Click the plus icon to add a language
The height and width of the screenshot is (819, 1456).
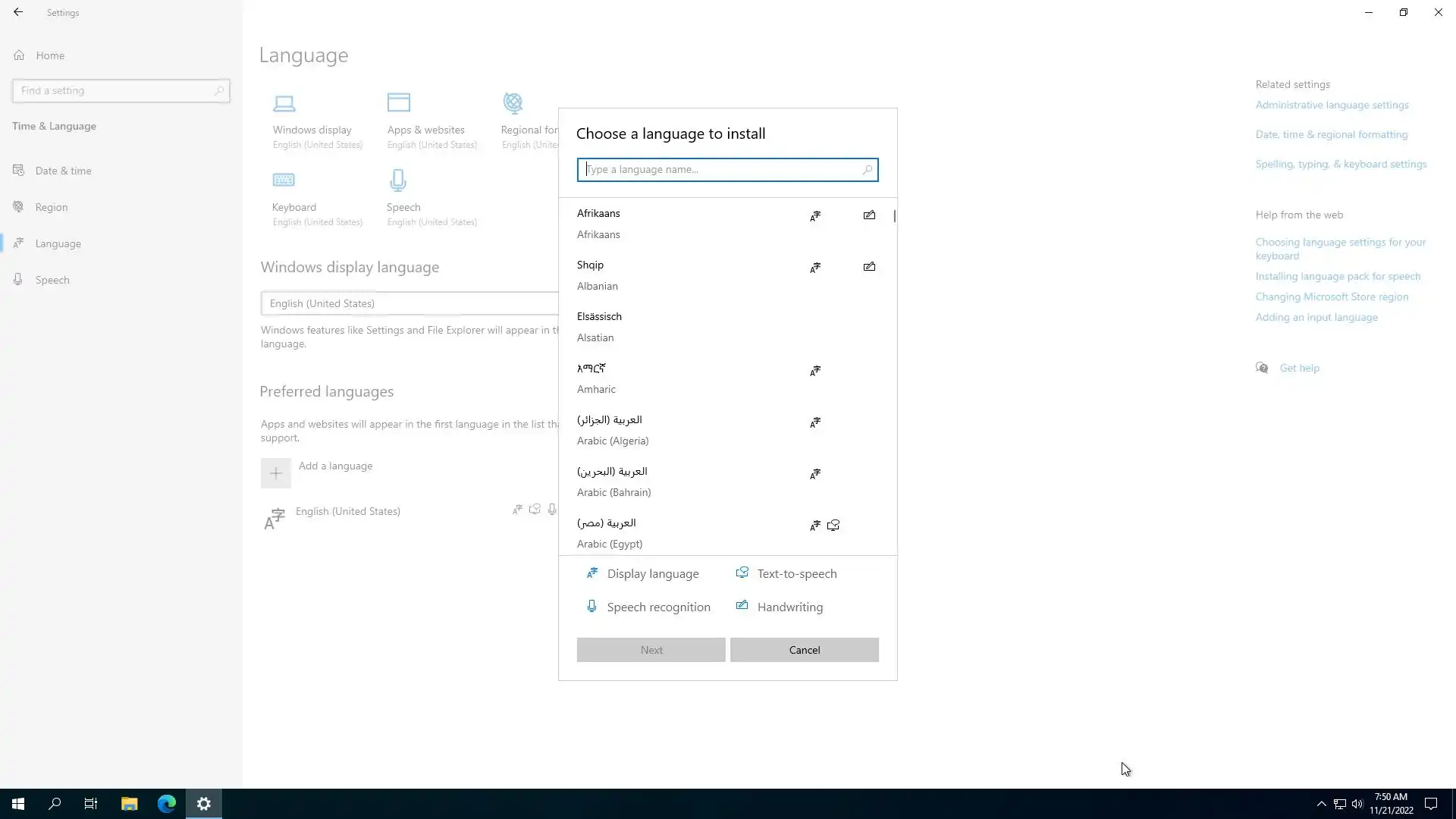pyautogui.click(x=276, y=473)
